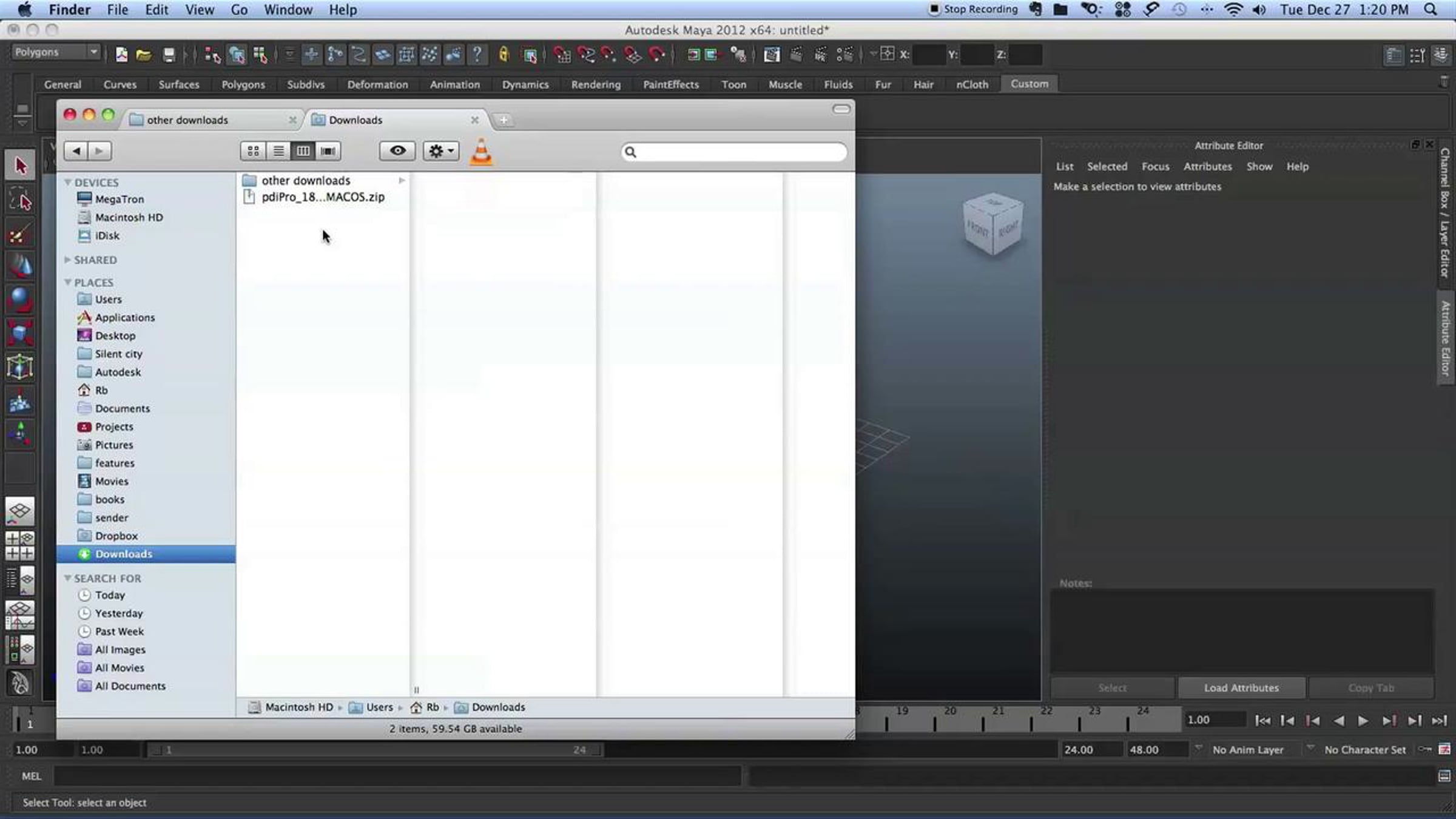This screenshot has width=1456, height=819.
Task: Pick the Paint Selection tool in Maya toolbox
Action: (20, 234)
